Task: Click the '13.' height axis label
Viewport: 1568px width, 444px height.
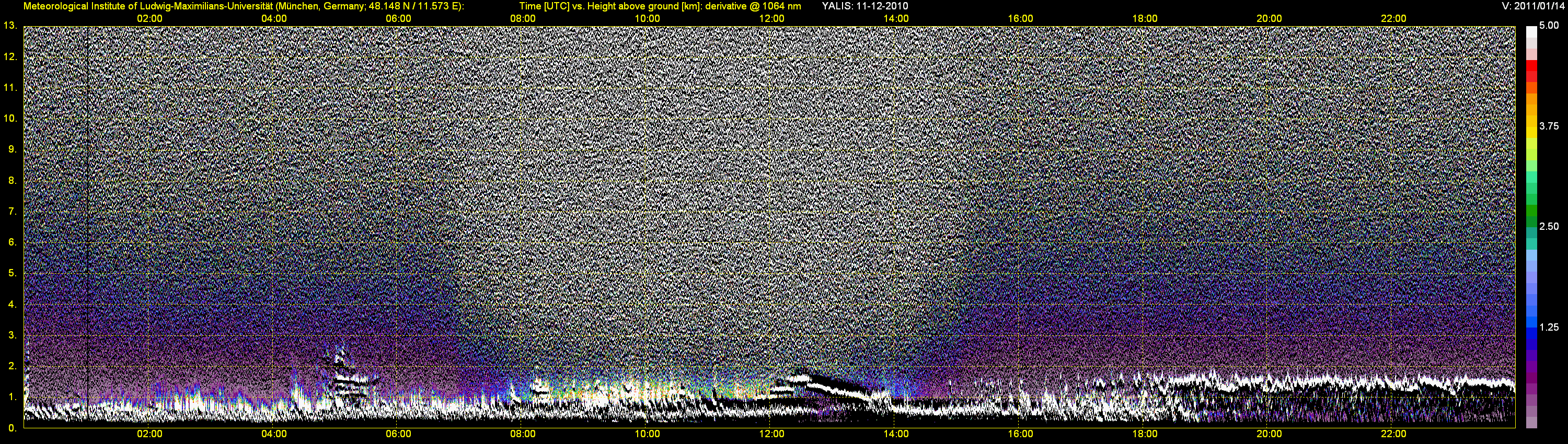Action: pyautogui.click(x=10, y=26)
